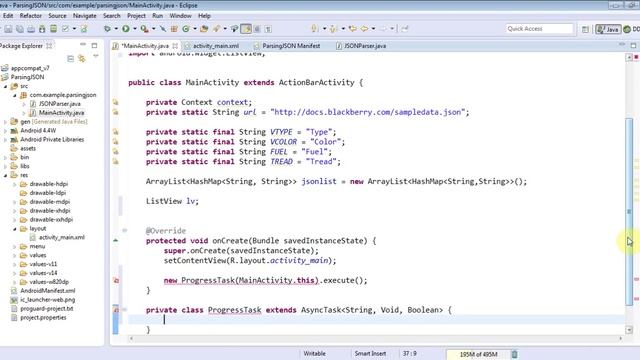The image size is (640, 360).
Task: Collapse the res folder
Action: coord(6,175)
